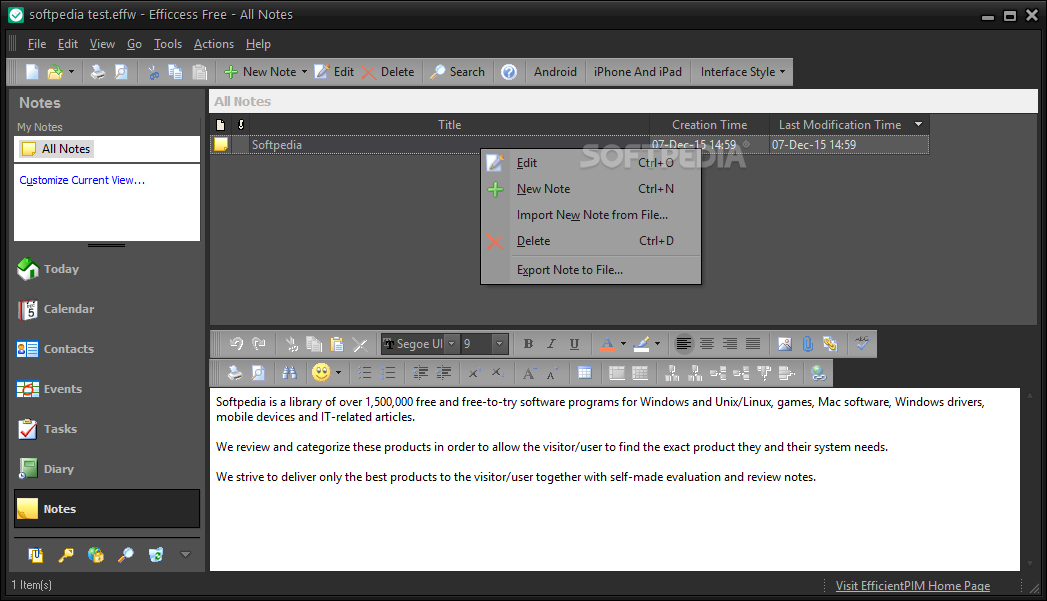
Task: Enable left text alignment
Action: [684, 344]
